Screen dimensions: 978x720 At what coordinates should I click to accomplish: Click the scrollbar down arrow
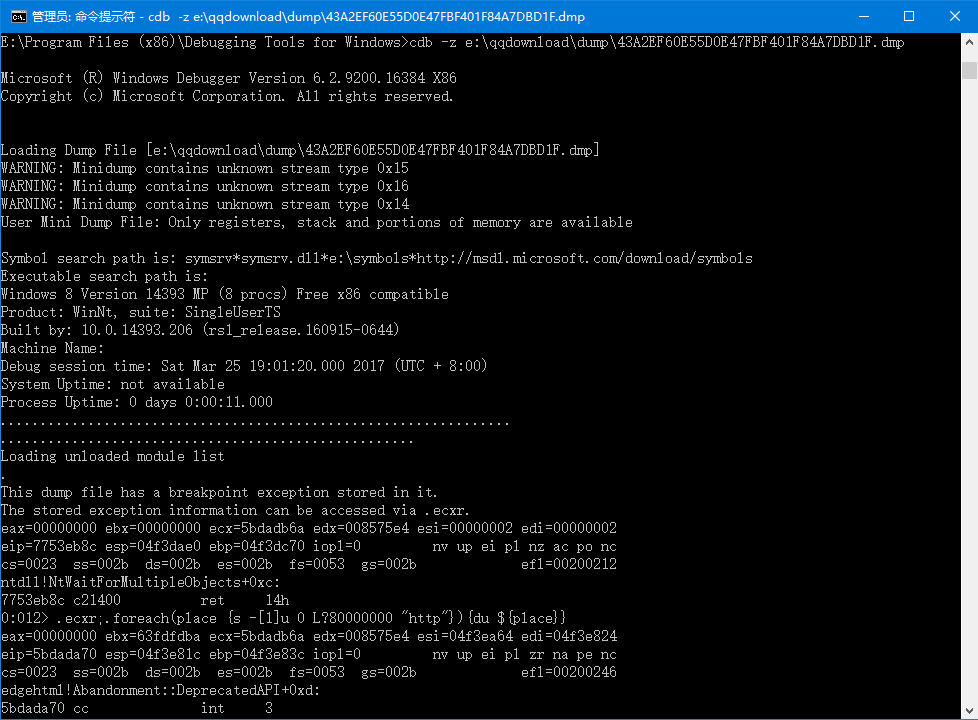(x=969, y=711)
